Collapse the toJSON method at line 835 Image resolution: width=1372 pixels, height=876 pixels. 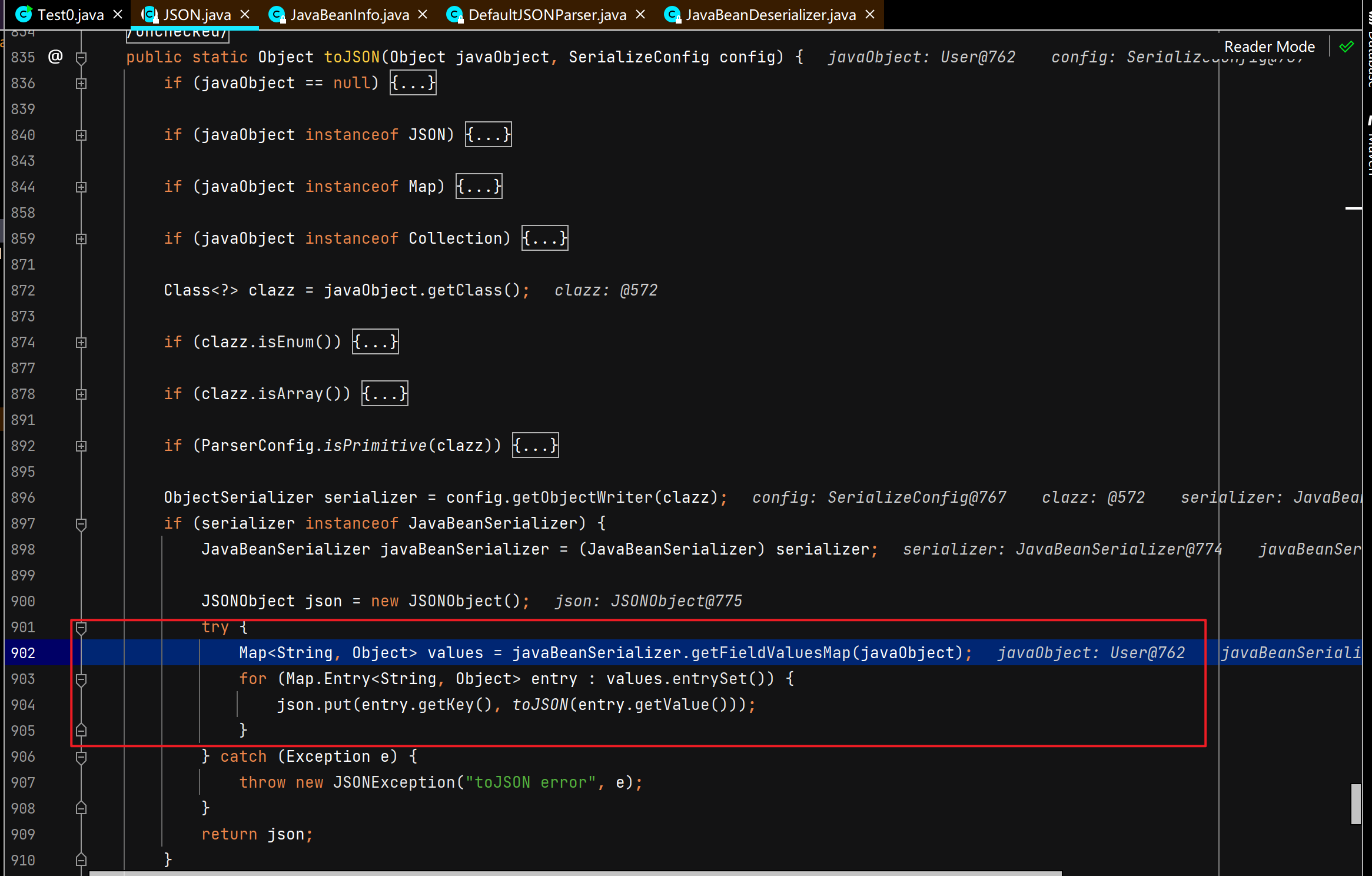(81, 57)
